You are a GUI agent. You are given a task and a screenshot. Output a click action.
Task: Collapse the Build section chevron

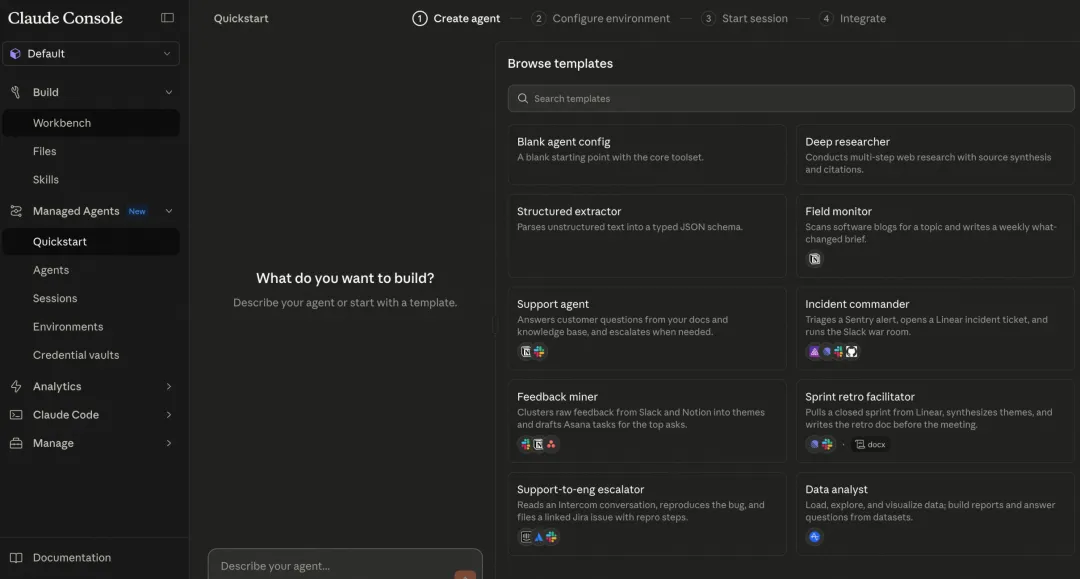tap(168, 92)
